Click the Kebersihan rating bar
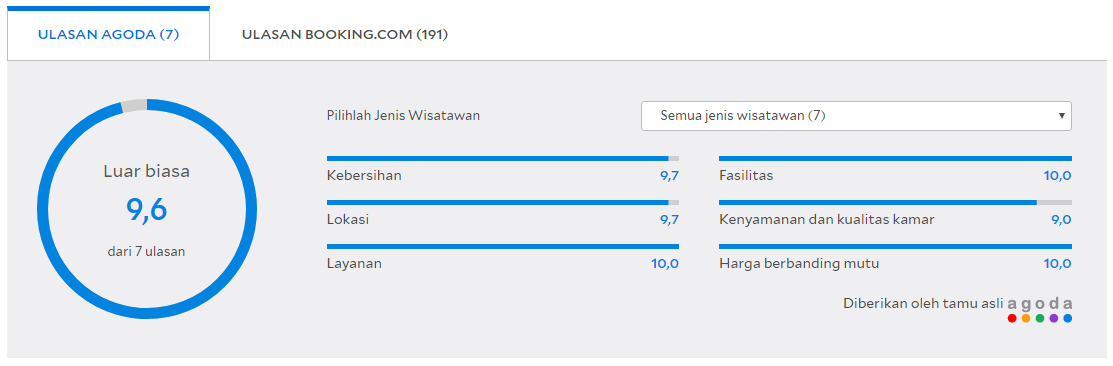1113x366 pixels. [503, 158]
